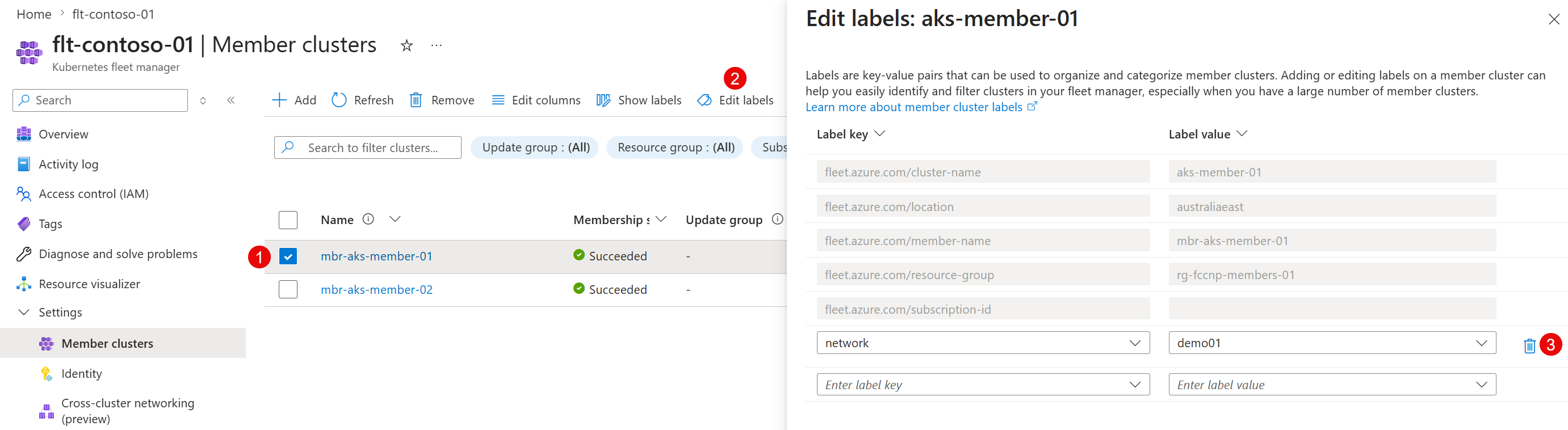Open the ellipsis more options menu
Screen dimensions: 1568x430
point(437,45)
